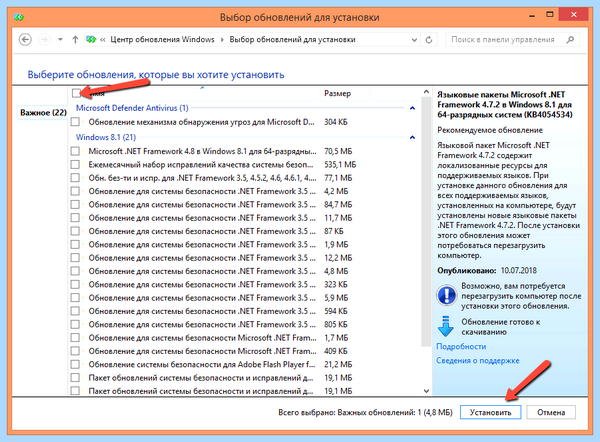Open the address bar history dropdown
This screenshot has height=442, width=600.
tap(414, 40)
